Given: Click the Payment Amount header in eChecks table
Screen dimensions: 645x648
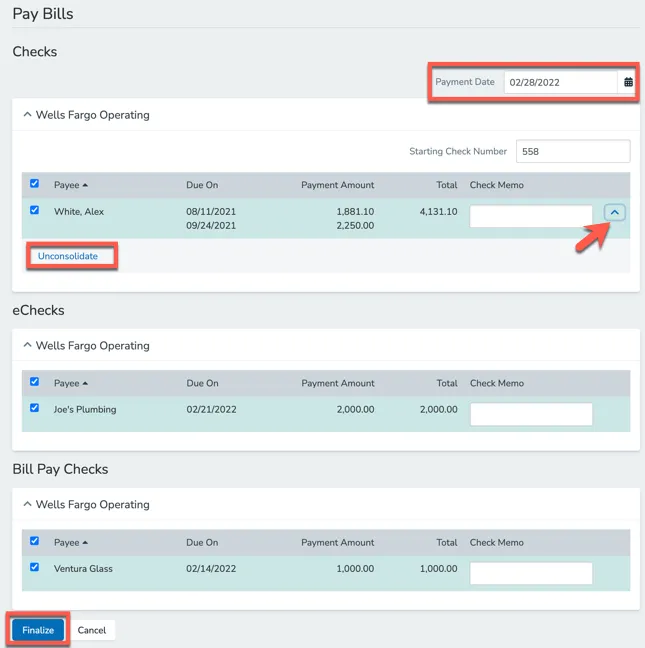Looking at the screenshot, I should click(338, 383).
